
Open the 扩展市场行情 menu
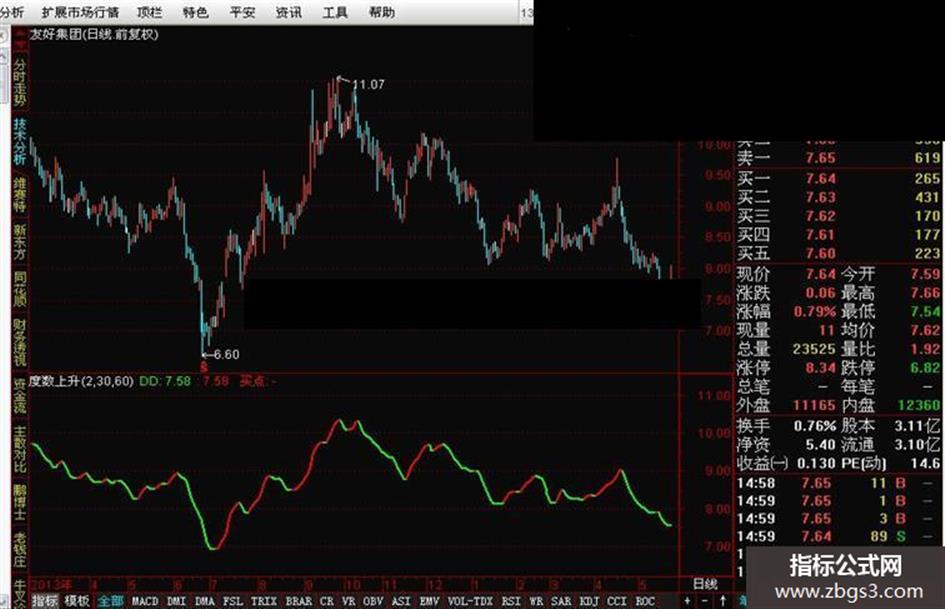point(80,12)
